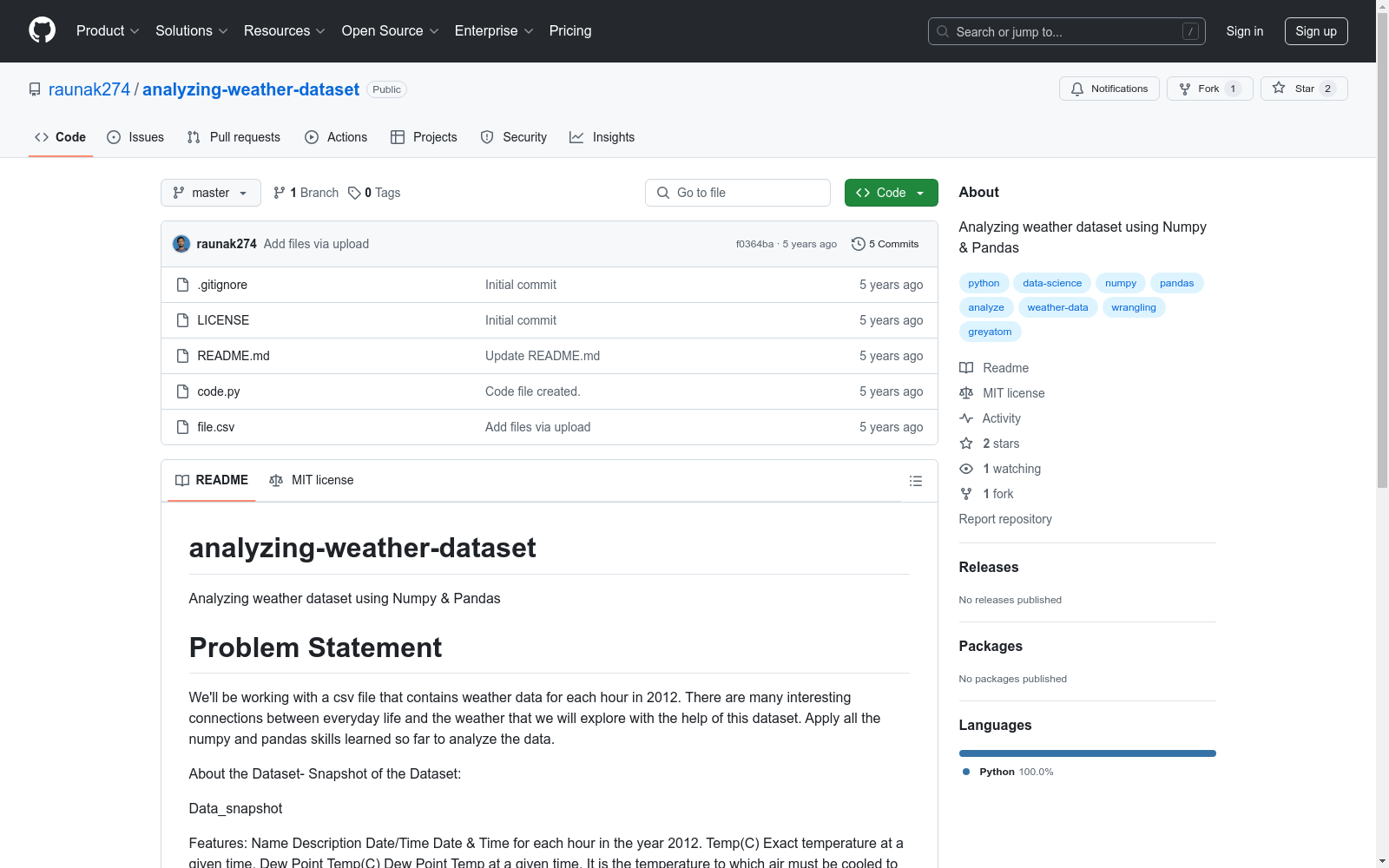1389x868 pixels.
Task: Click the Sign up button
Action: pyautogui.click(x=1316, y=31)
